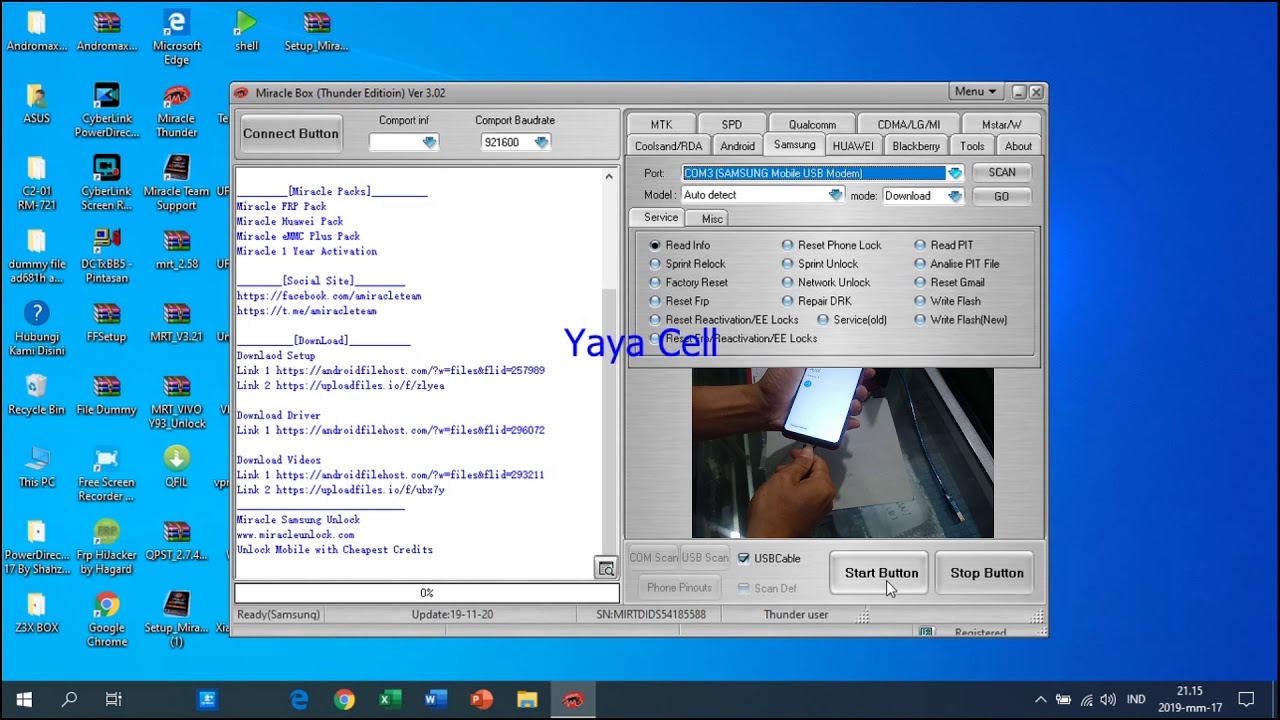
Task: Open the mode Download dropdown
Action: point(954,196)
